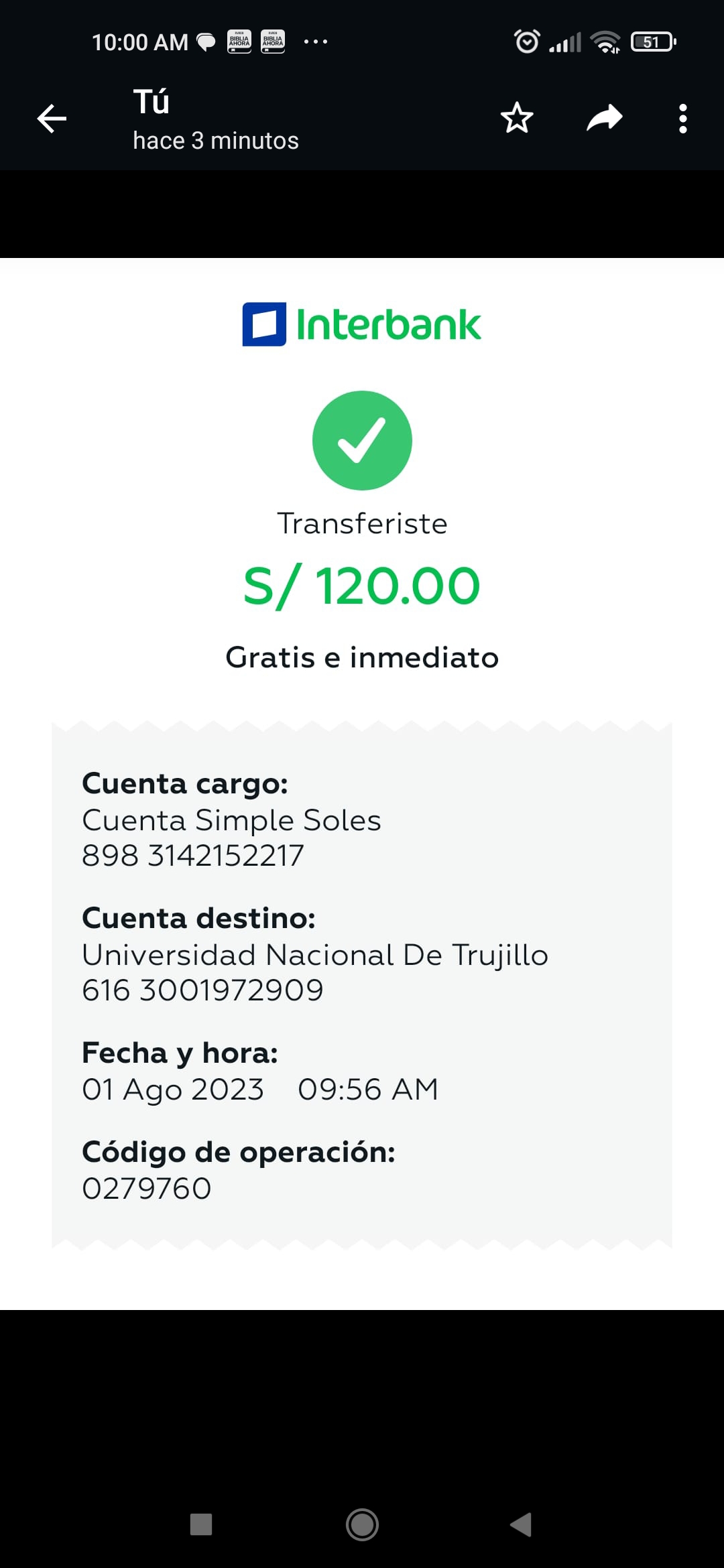Viewport: 724px width, 1568px height.
Task: Tap the back arrow in the header
Action: coord(52,119)
